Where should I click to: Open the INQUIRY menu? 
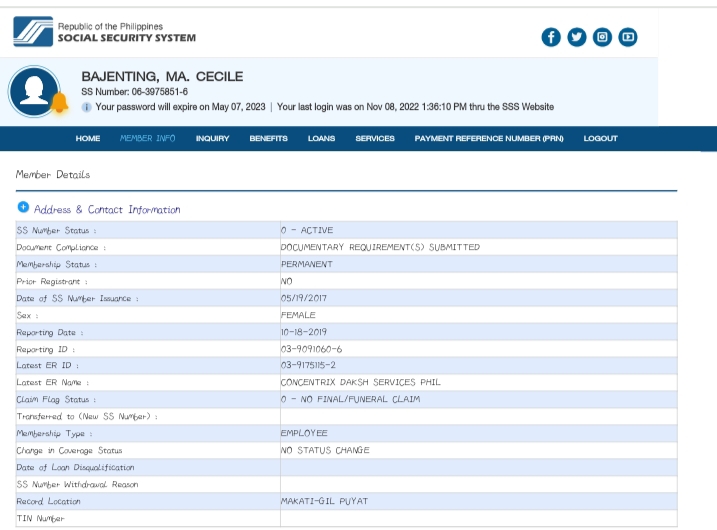click(x=212, y=139)
